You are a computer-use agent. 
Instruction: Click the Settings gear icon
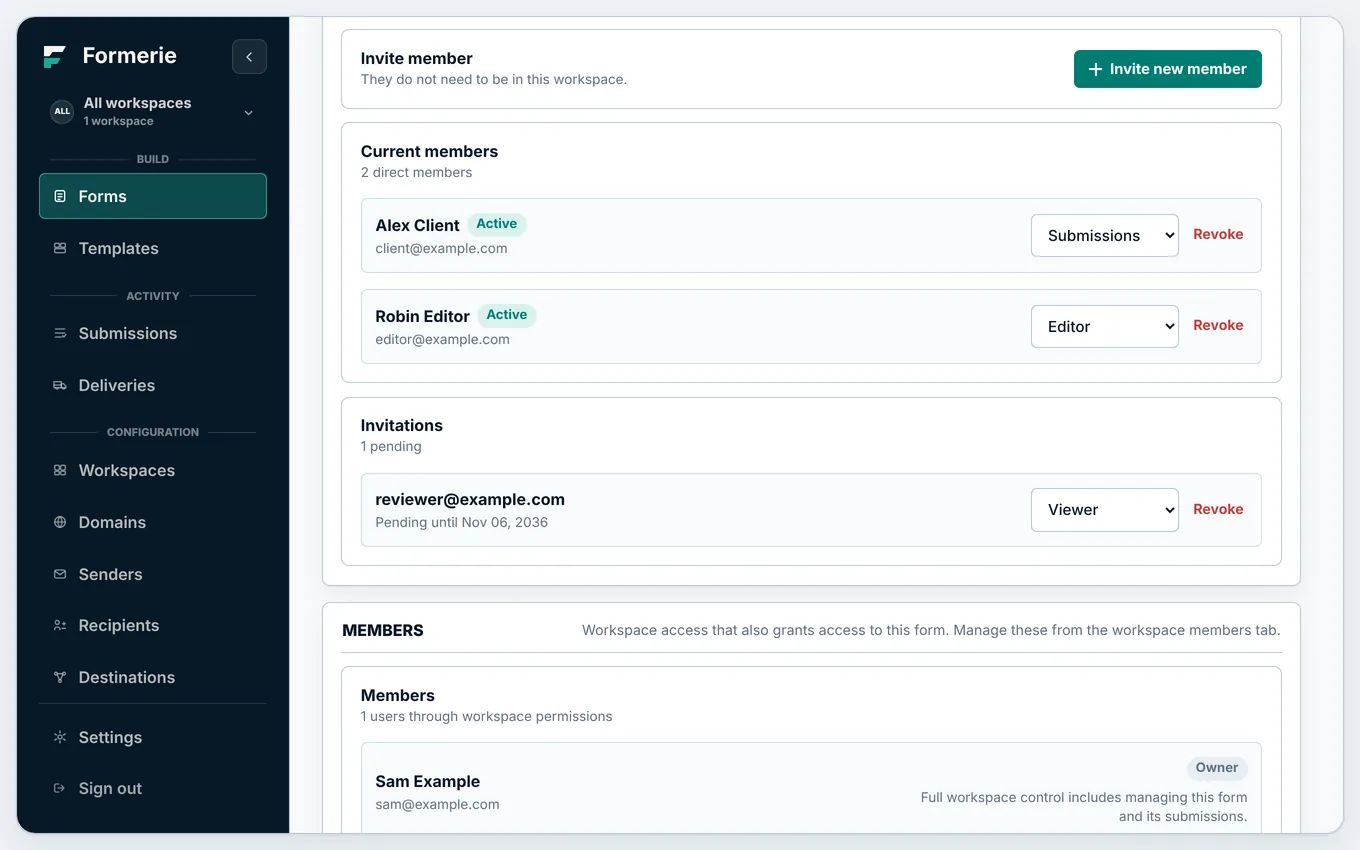pos(60,737)
